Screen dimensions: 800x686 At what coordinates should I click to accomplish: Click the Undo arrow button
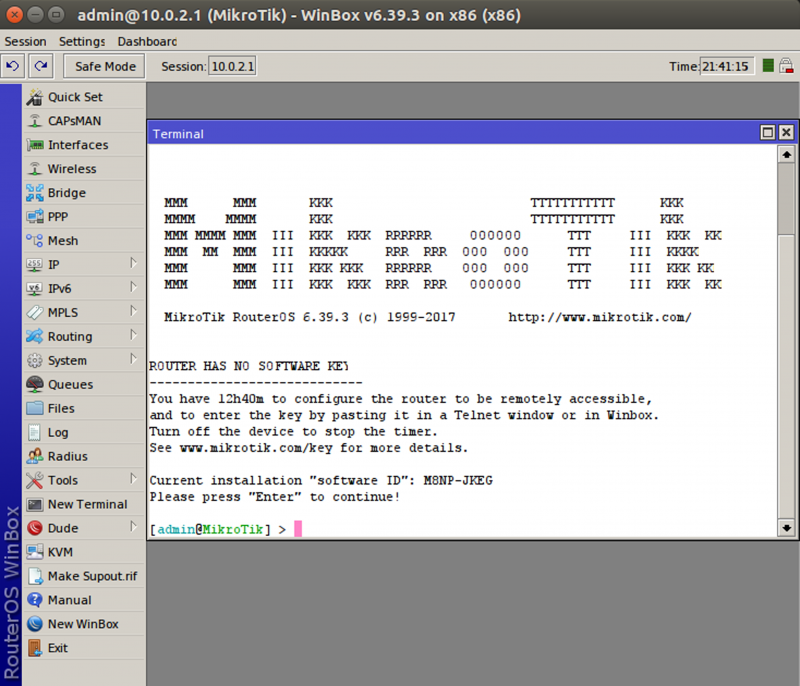click(13, 66)
